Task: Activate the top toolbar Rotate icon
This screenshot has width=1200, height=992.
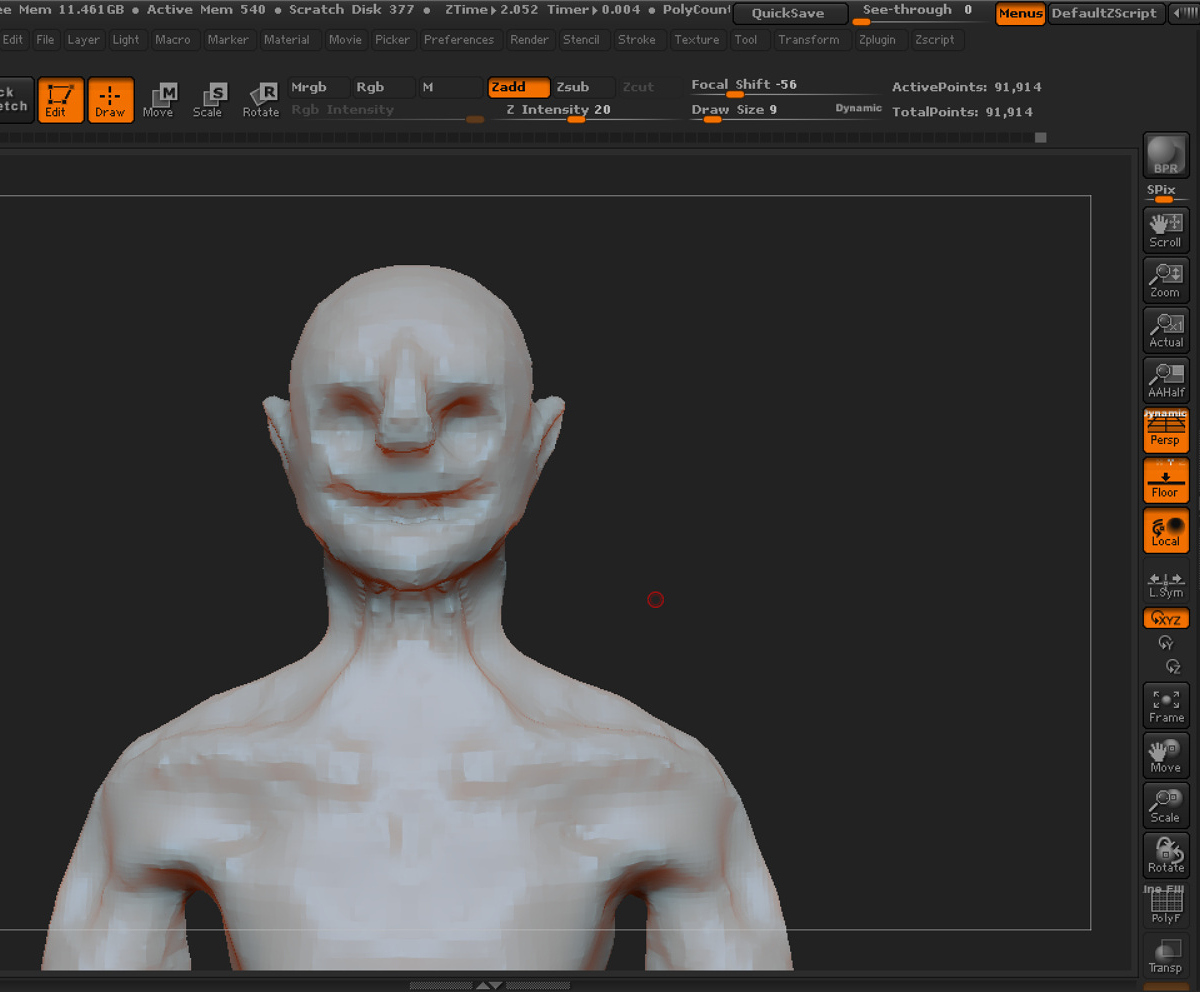Action: click(260, 100)
